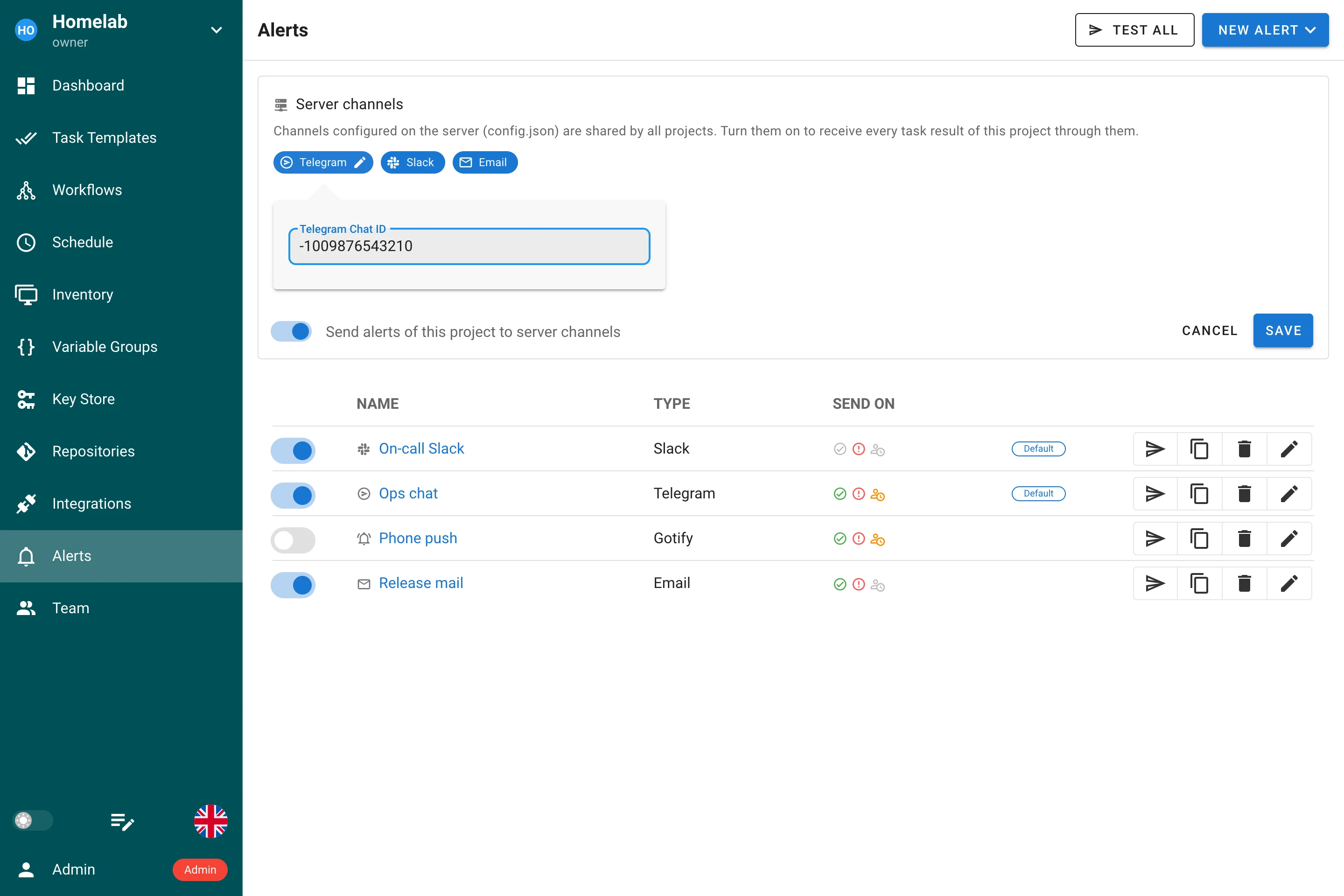
Task: Select the Slack server channel chip
Action: [x=413, y=162]
